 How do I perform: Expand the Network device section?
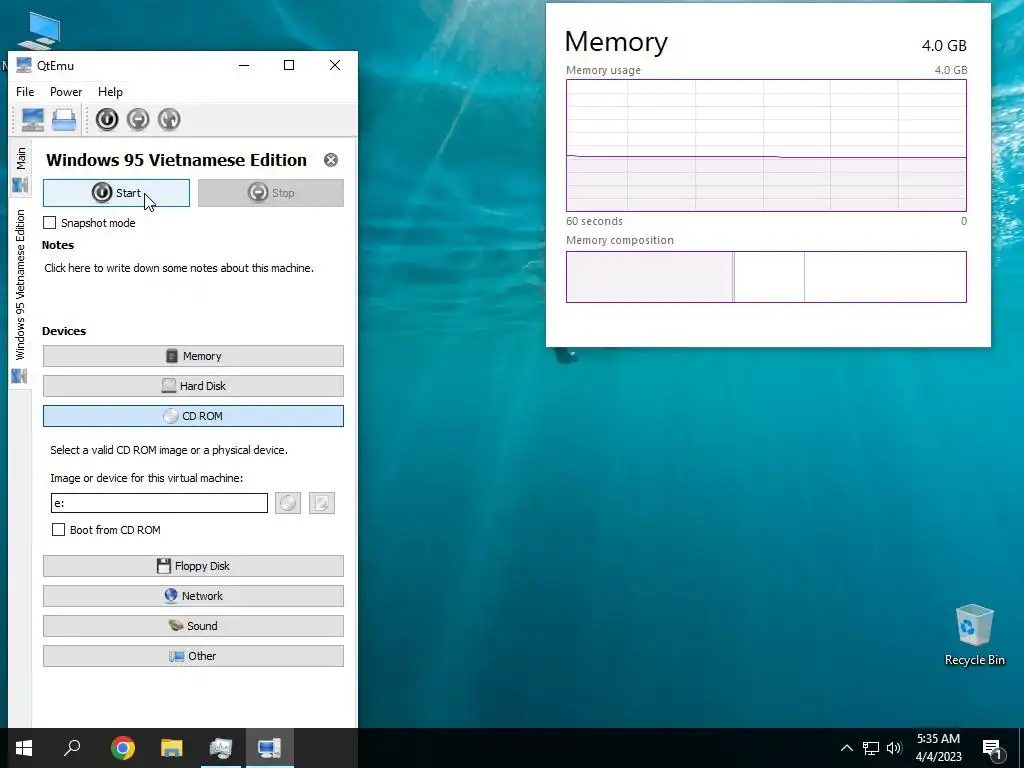193,596
